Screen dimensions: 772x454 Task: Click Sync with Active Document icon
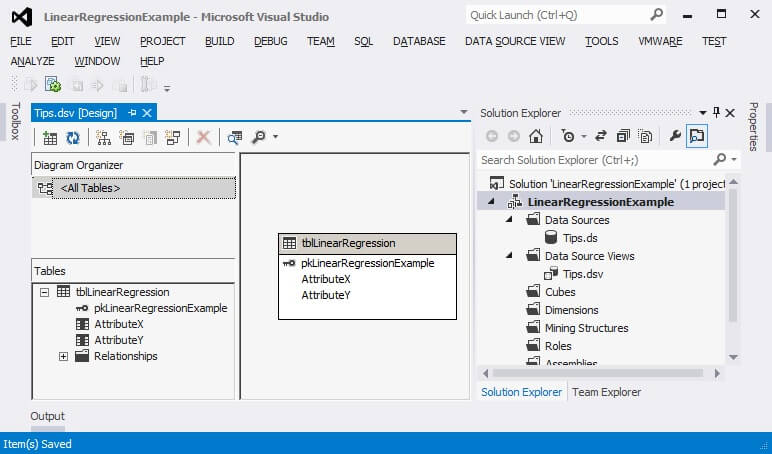pyautogui.click(x=600, y=136)
